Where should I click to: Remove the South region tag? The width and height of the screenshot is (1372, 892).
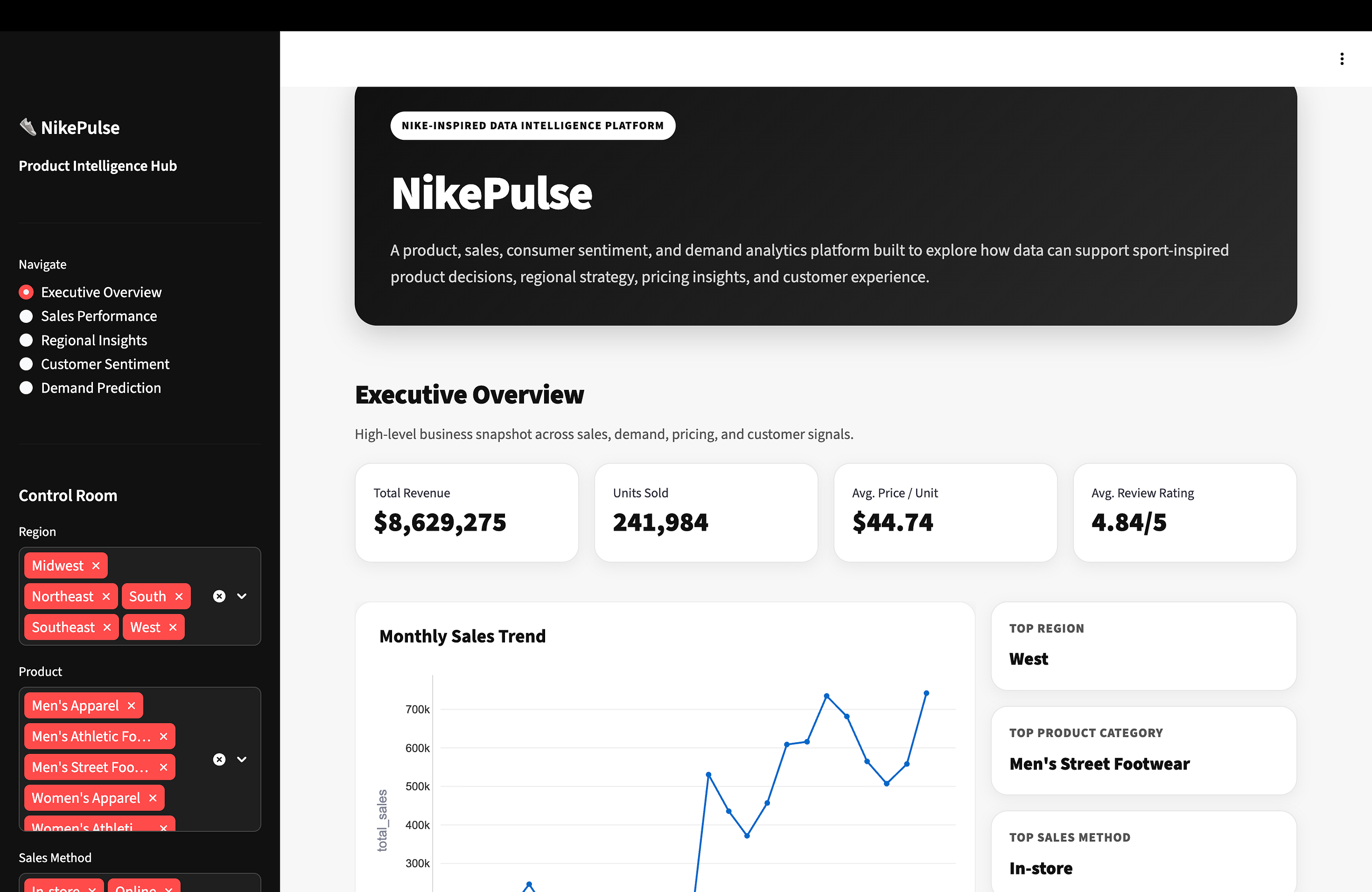179,597
